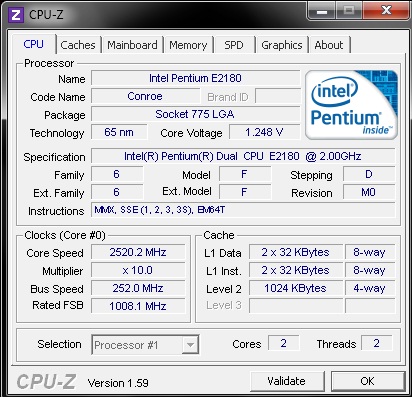Viewport: 412px width, 397px height.
Task: Go to the Memory tab
Action: pyautogui.click(x=188, y=45)
